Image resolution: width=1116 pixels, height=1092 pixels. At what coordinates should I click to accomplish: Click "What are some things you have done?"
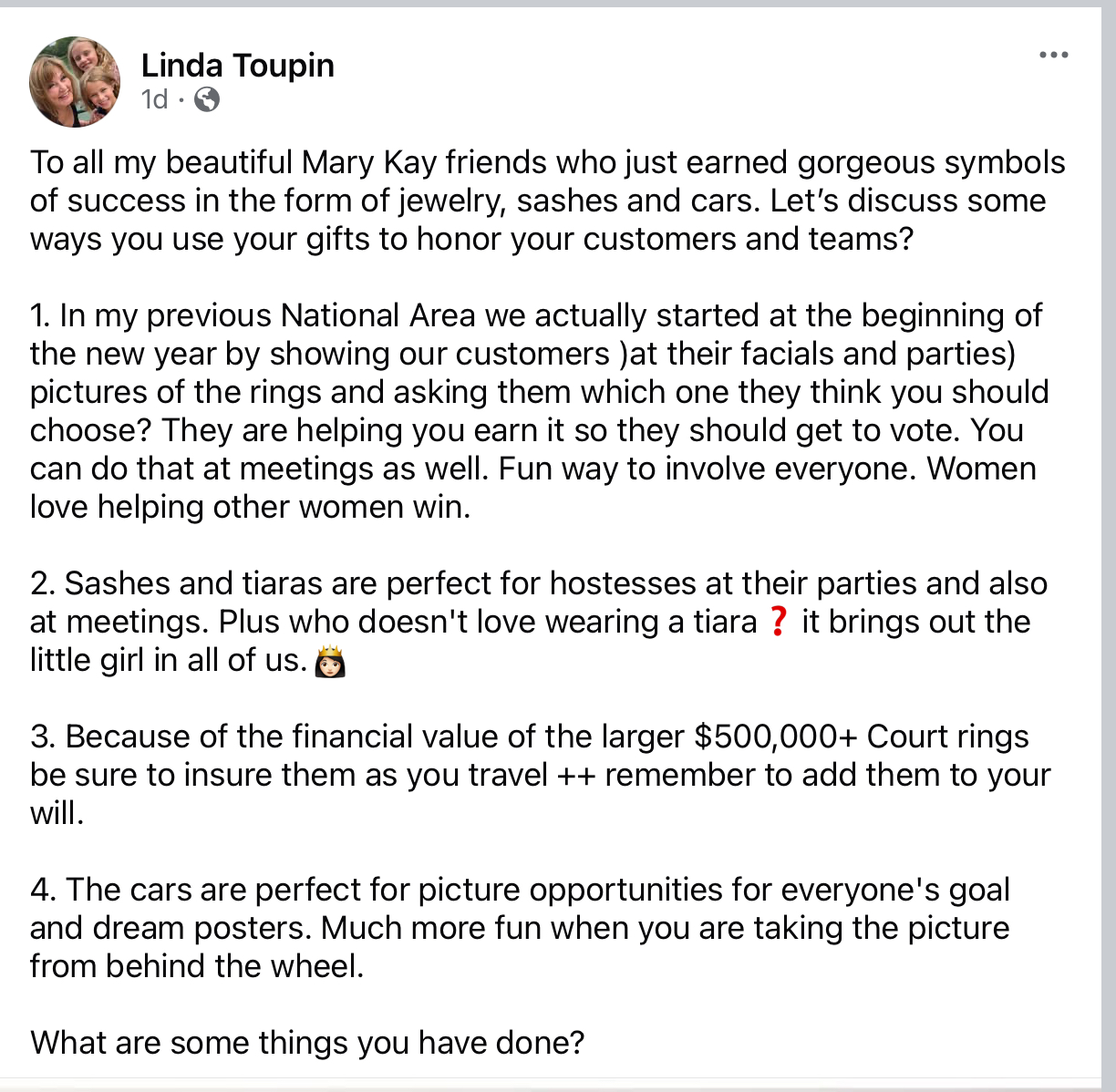pyautogui.click(x=307, y=1043)
